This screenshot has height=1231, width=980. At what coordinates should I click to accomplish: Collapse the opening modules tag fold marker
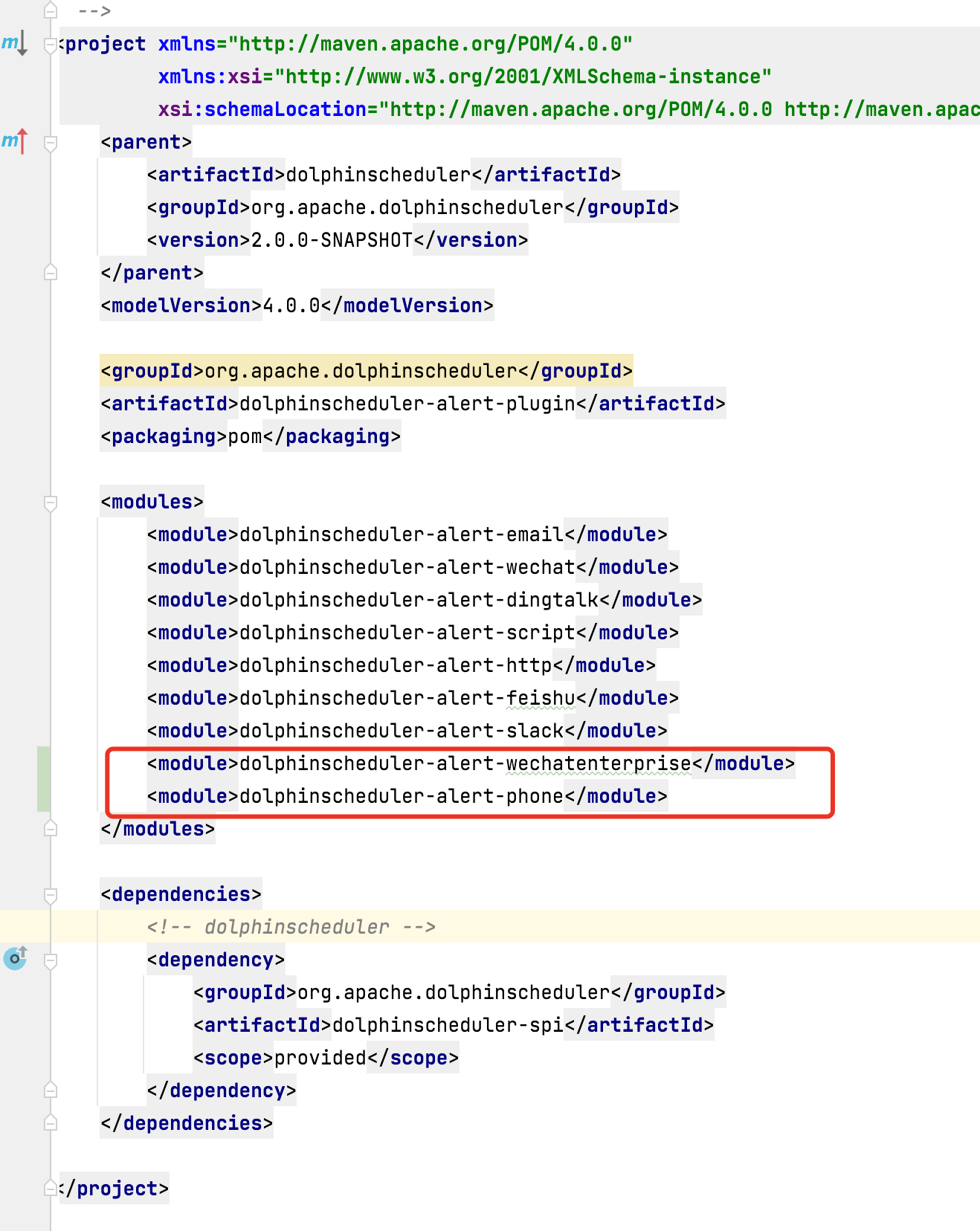click(x=51, y=503)
